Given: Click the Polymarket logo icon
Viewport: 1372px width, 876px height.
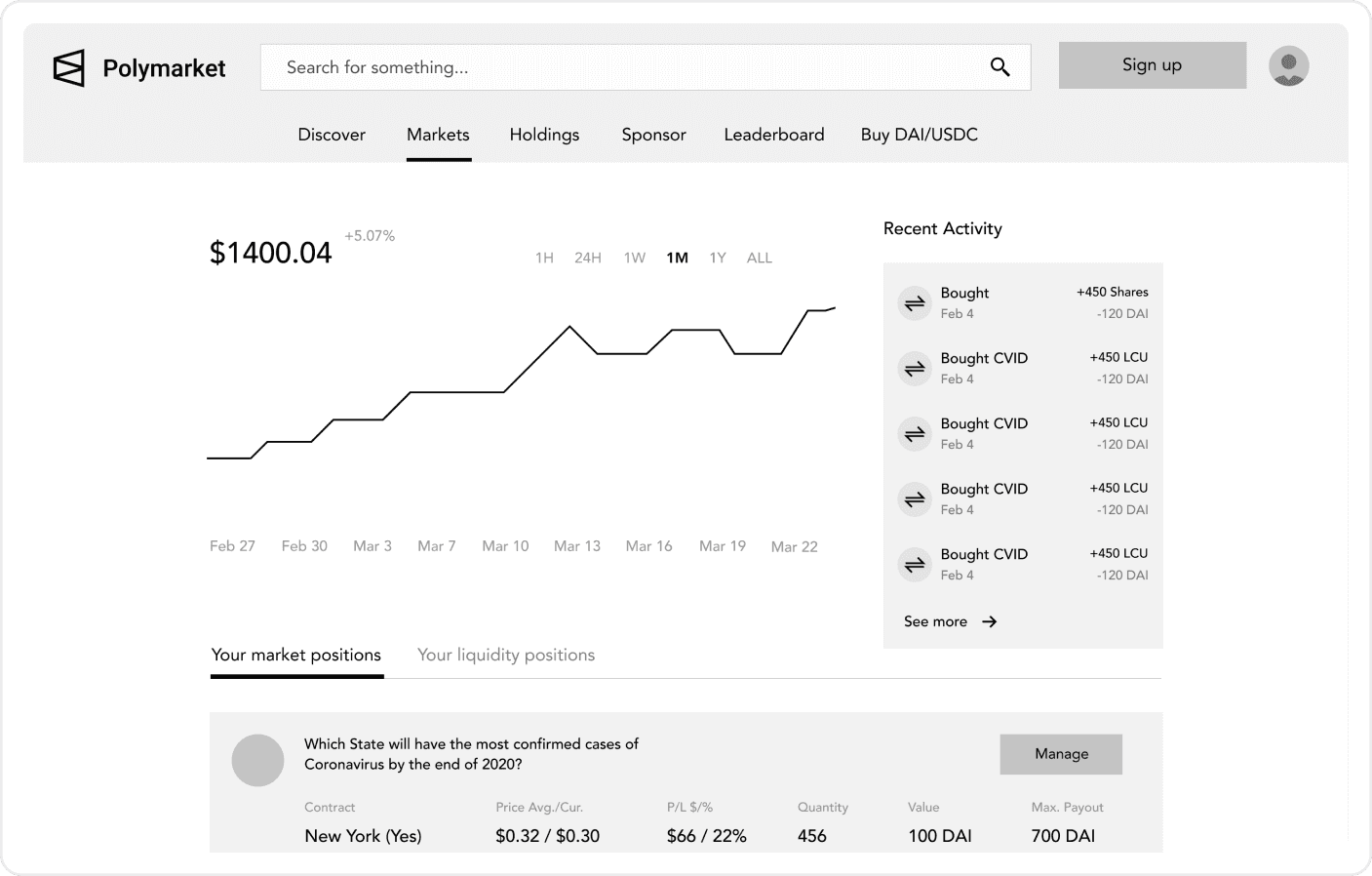Looking at the screenshot, I should [x=68, y=68].
